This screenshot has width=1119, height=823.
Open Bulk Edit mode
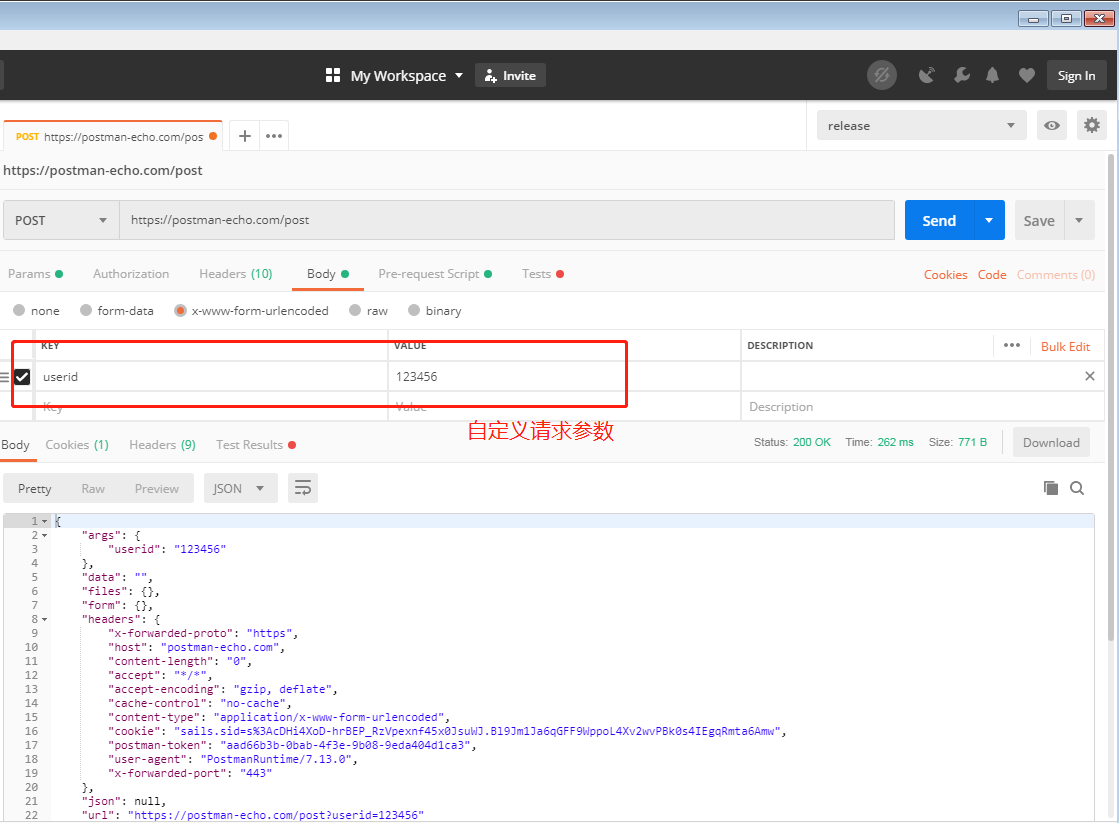tap(1065, 346)
